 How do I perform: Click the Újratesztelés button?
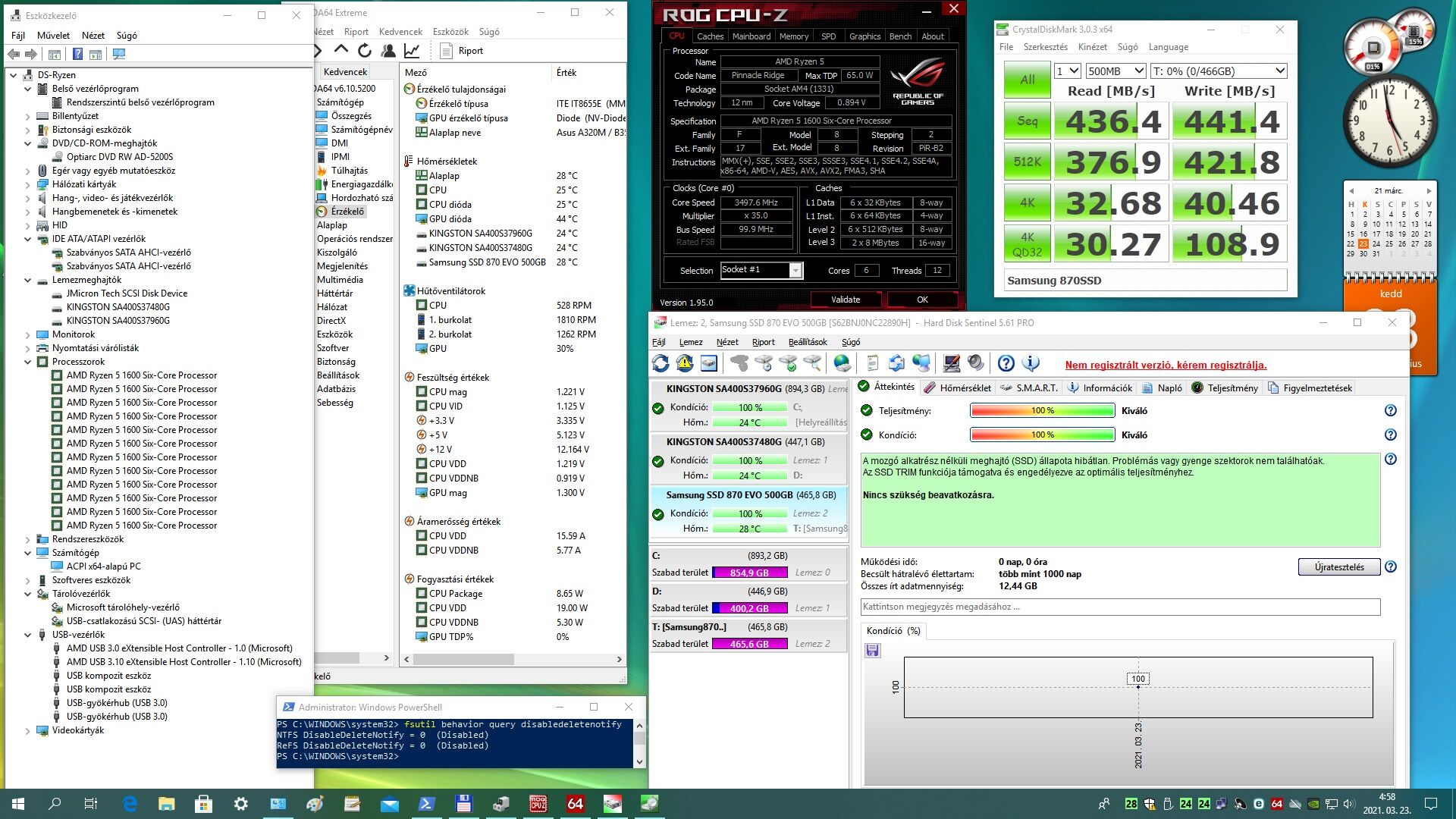[x=1338, y=566]
